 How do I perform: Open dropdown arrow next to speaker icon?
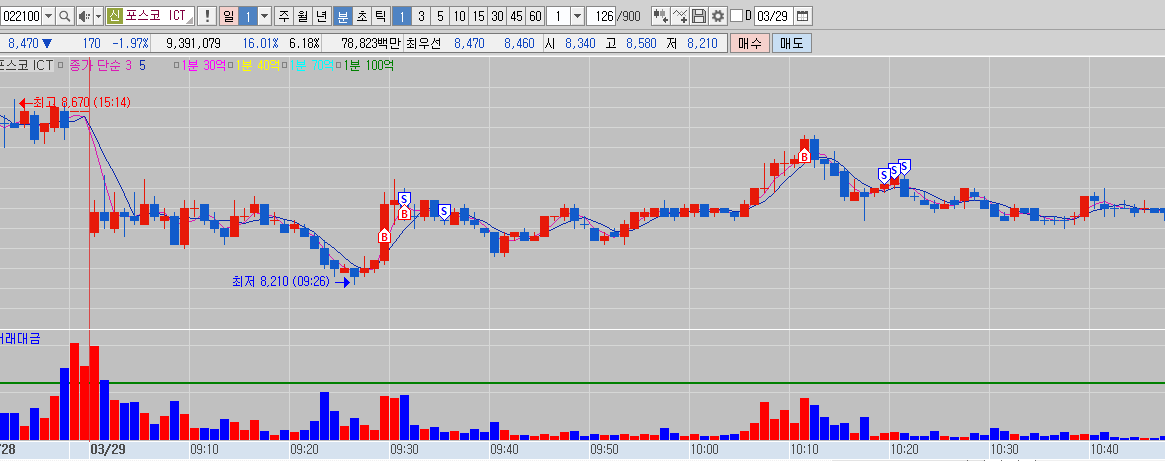pos(97,16)
